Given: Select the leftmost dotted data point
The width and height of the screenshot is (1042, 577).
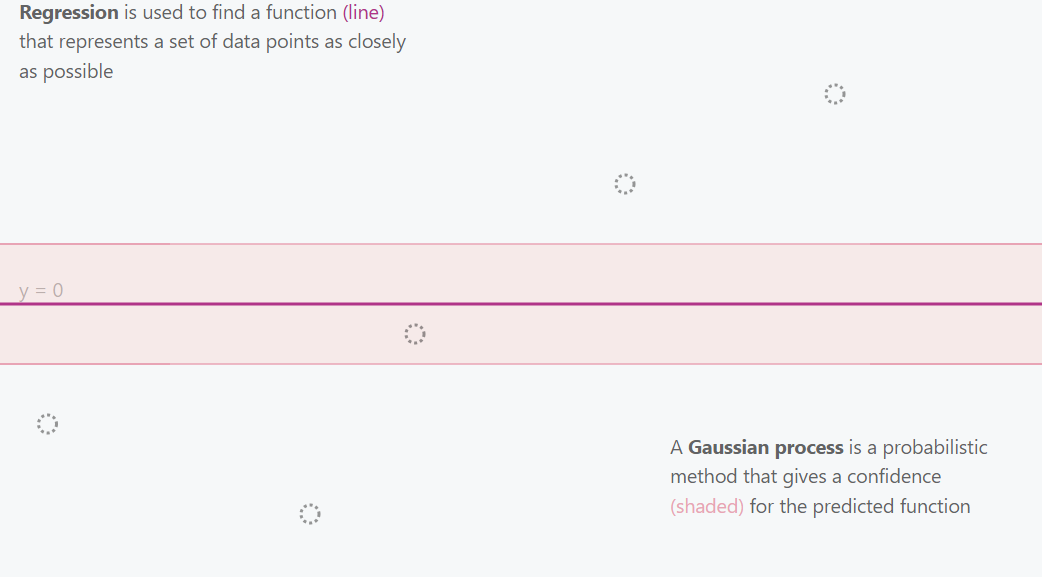Looking at the screenshot, I should (47, 424).
